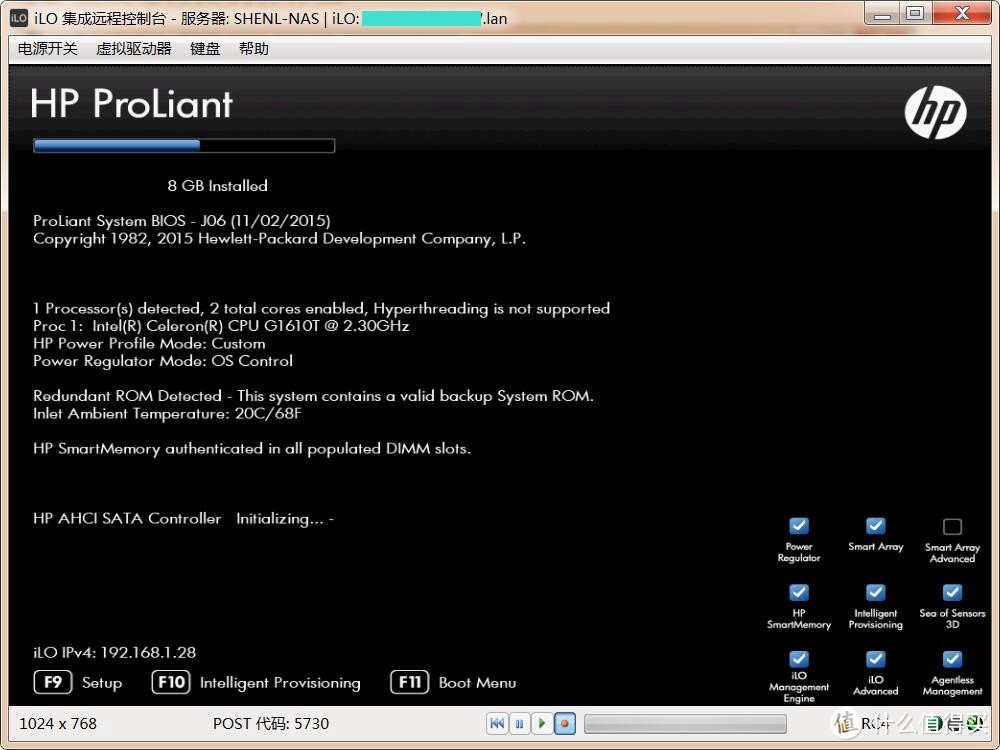Click the HP logo in the console
1000x750 pixels.
pos(935,112)
